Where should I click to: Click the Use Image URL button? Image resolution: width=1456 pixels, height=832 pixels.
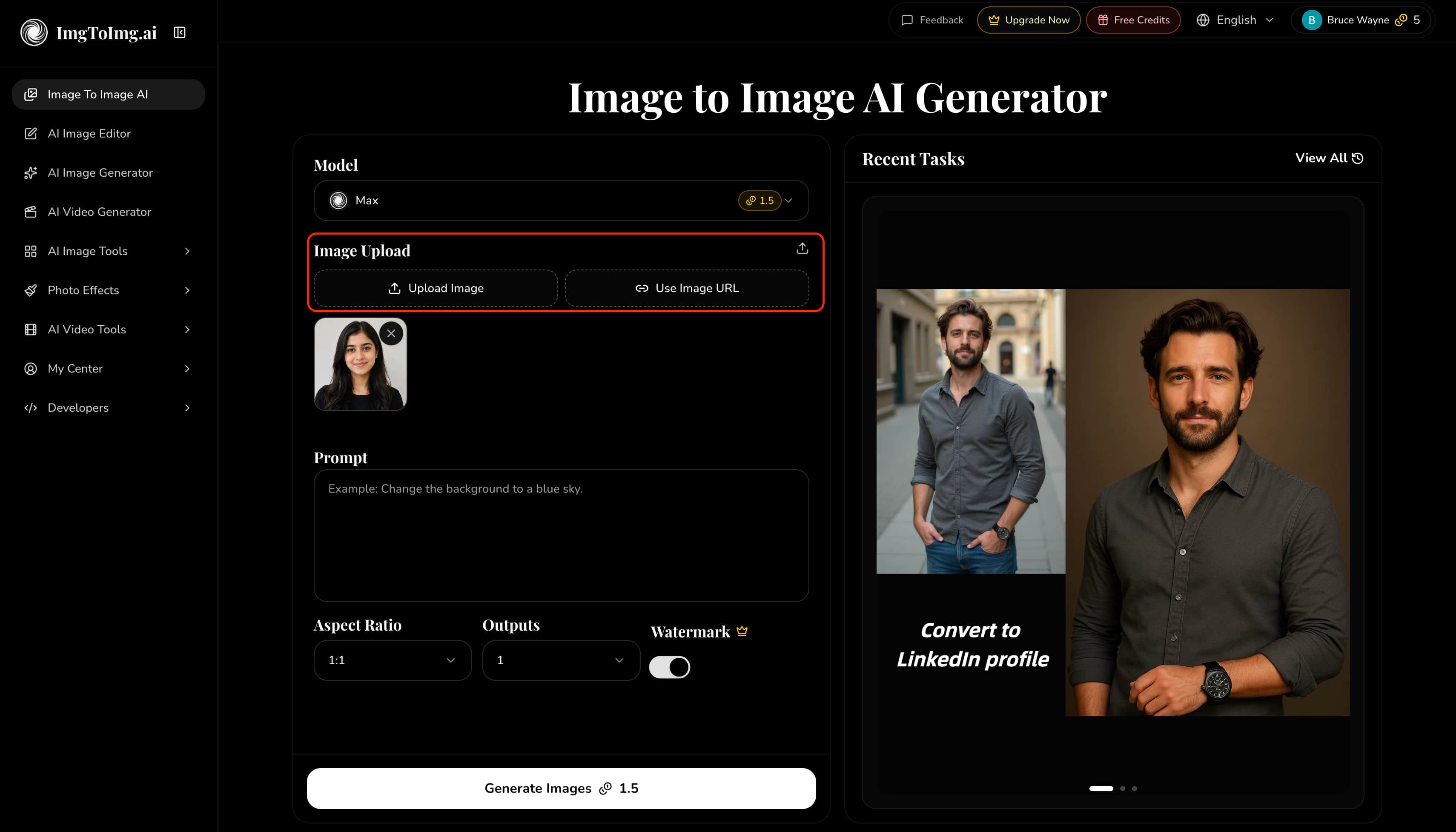(687, 288)
